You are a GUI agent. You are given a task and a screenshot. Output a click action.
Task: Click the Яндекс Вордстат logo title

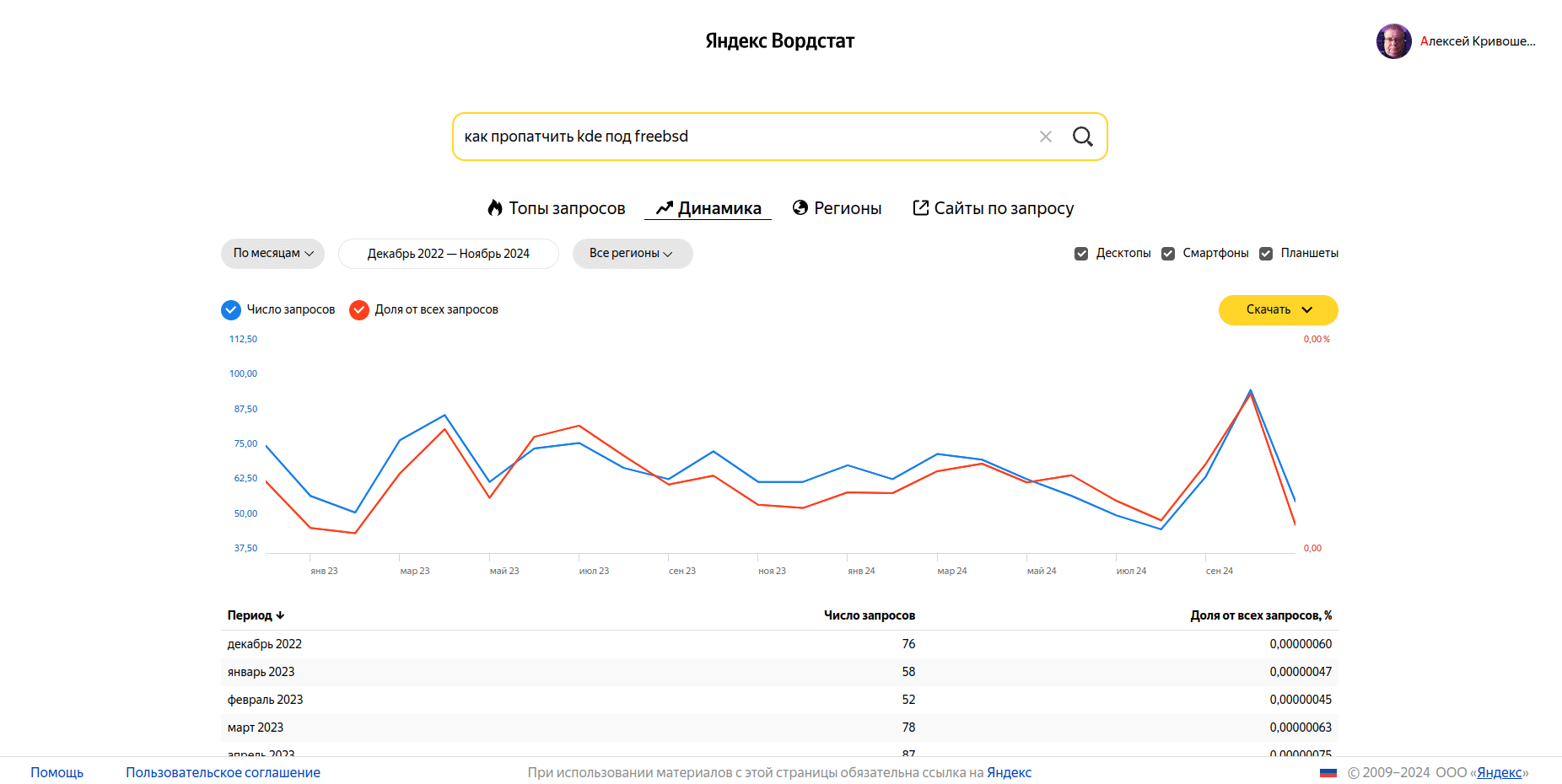point(780,41)
